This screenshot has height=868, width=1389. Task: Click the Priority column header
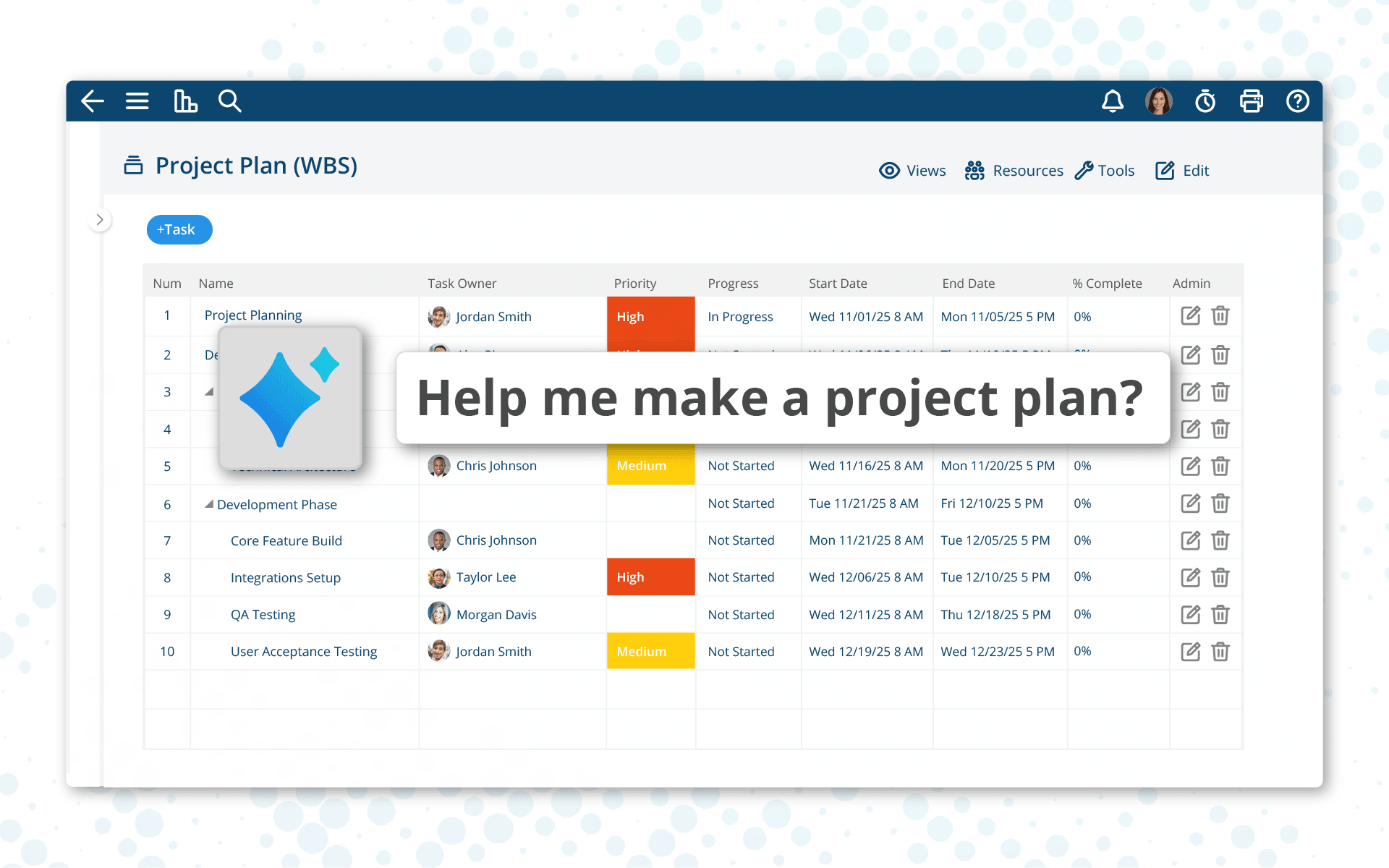[x=635, y=284]
